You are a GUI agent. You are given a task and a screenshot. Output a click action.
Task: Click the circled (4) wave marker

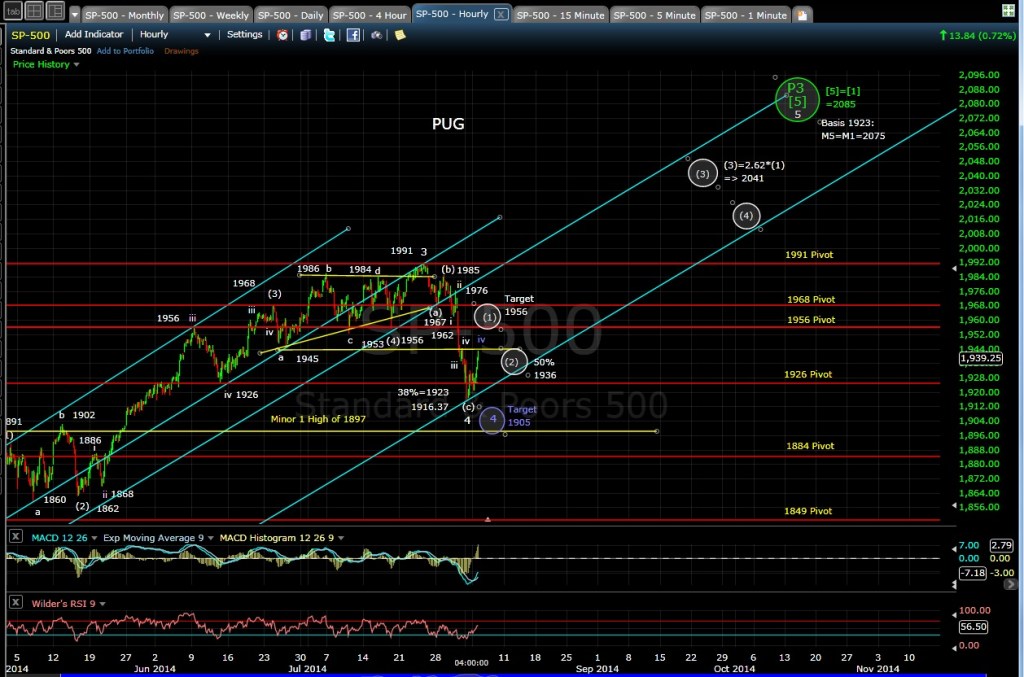(746, 215)
